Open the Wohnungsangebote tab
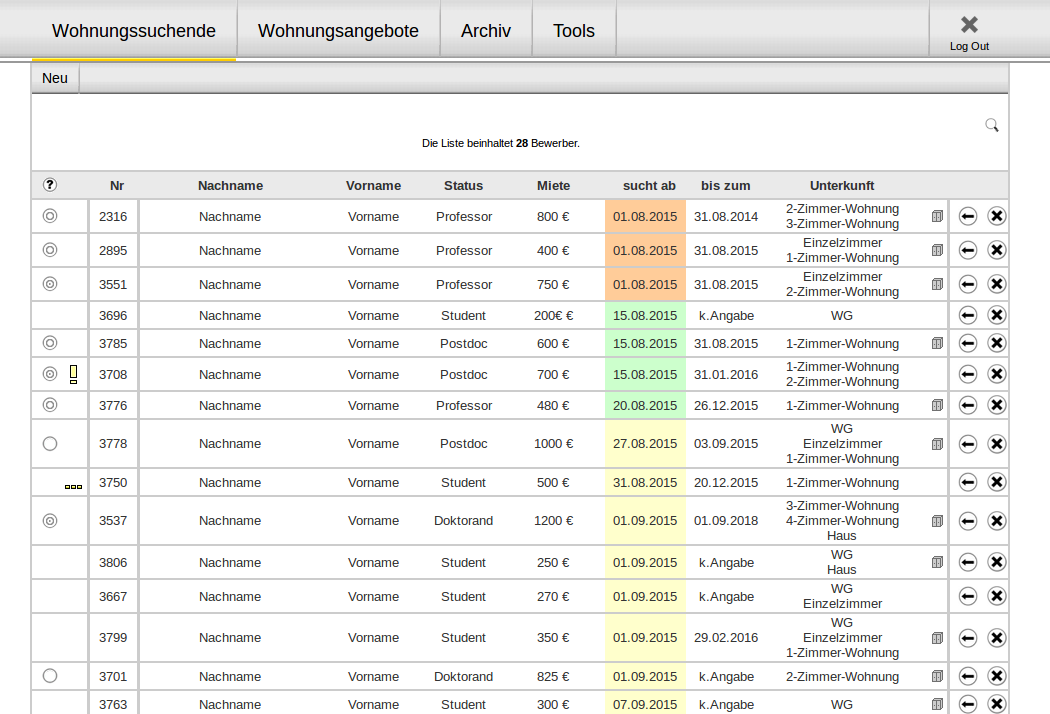The height and width of the screenshot is (714, 1050). [338, 31]
